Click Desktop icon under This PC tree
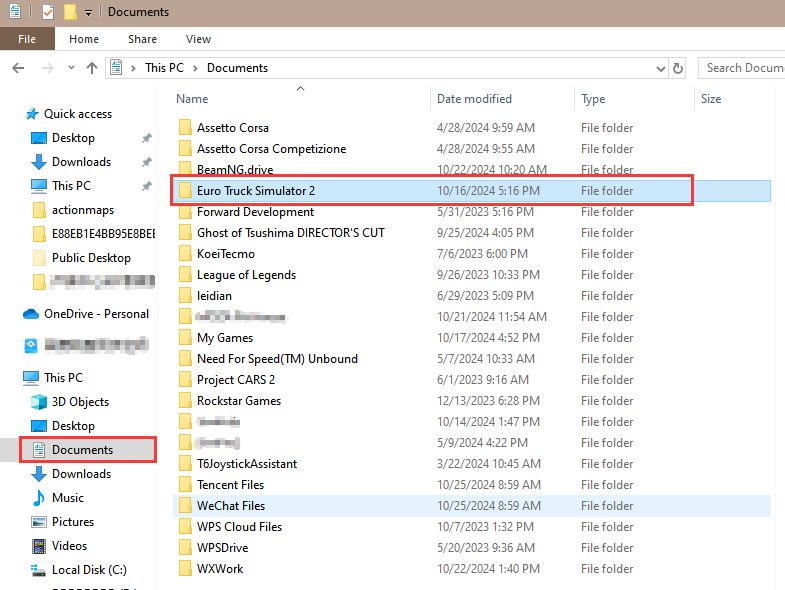The width and height of the screenshot is (785, 590). 39,426
